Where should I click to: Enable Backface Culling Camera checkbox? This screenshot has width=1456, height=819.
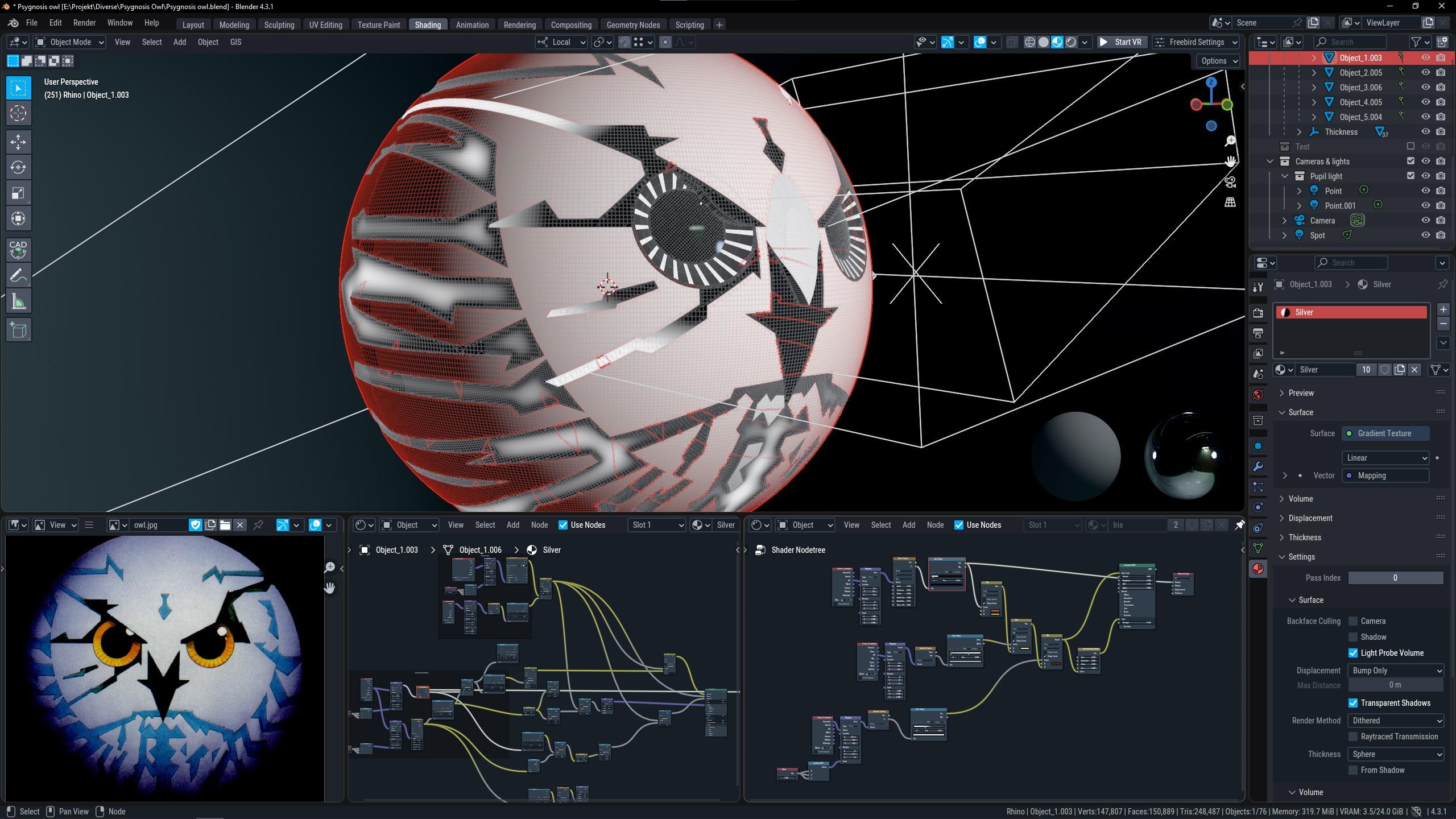(1353, 621)
